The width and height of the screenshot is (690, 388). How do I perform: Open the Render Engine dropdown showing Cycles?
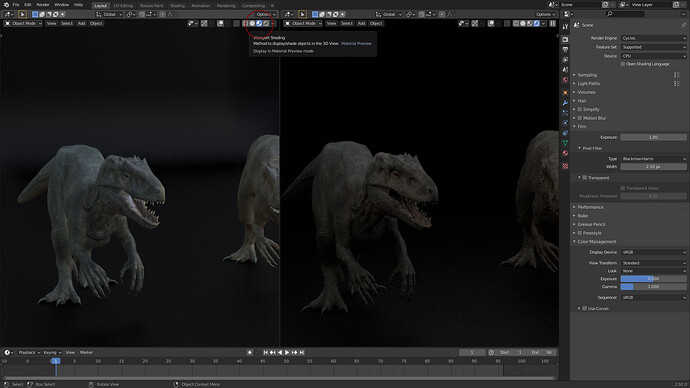tap(653, 38)
